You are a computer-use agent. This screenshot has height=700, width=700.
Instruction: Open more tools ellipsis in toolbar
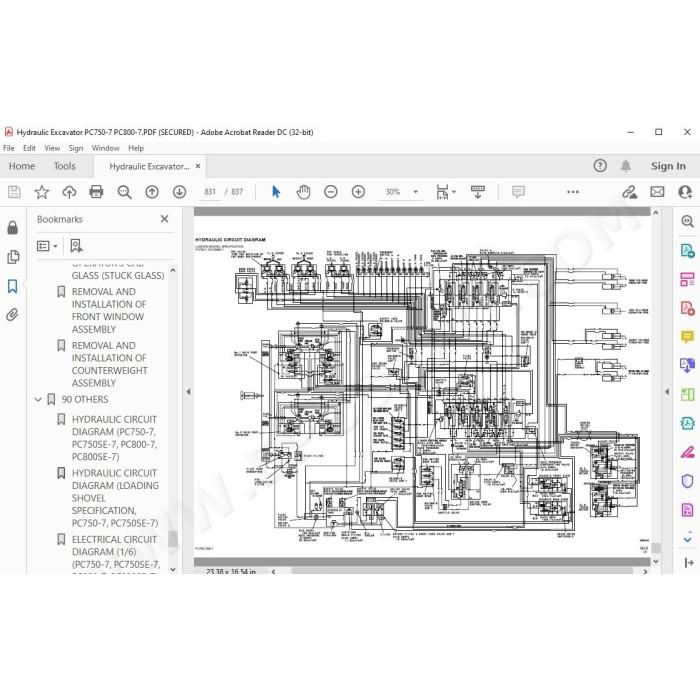click(x=573, y=192)
